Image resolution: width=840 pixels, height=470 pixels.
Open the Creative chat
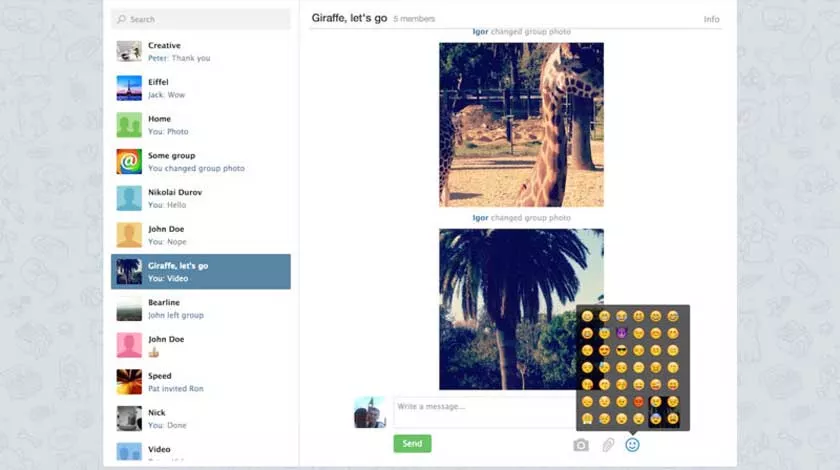(x=201, y=51)
